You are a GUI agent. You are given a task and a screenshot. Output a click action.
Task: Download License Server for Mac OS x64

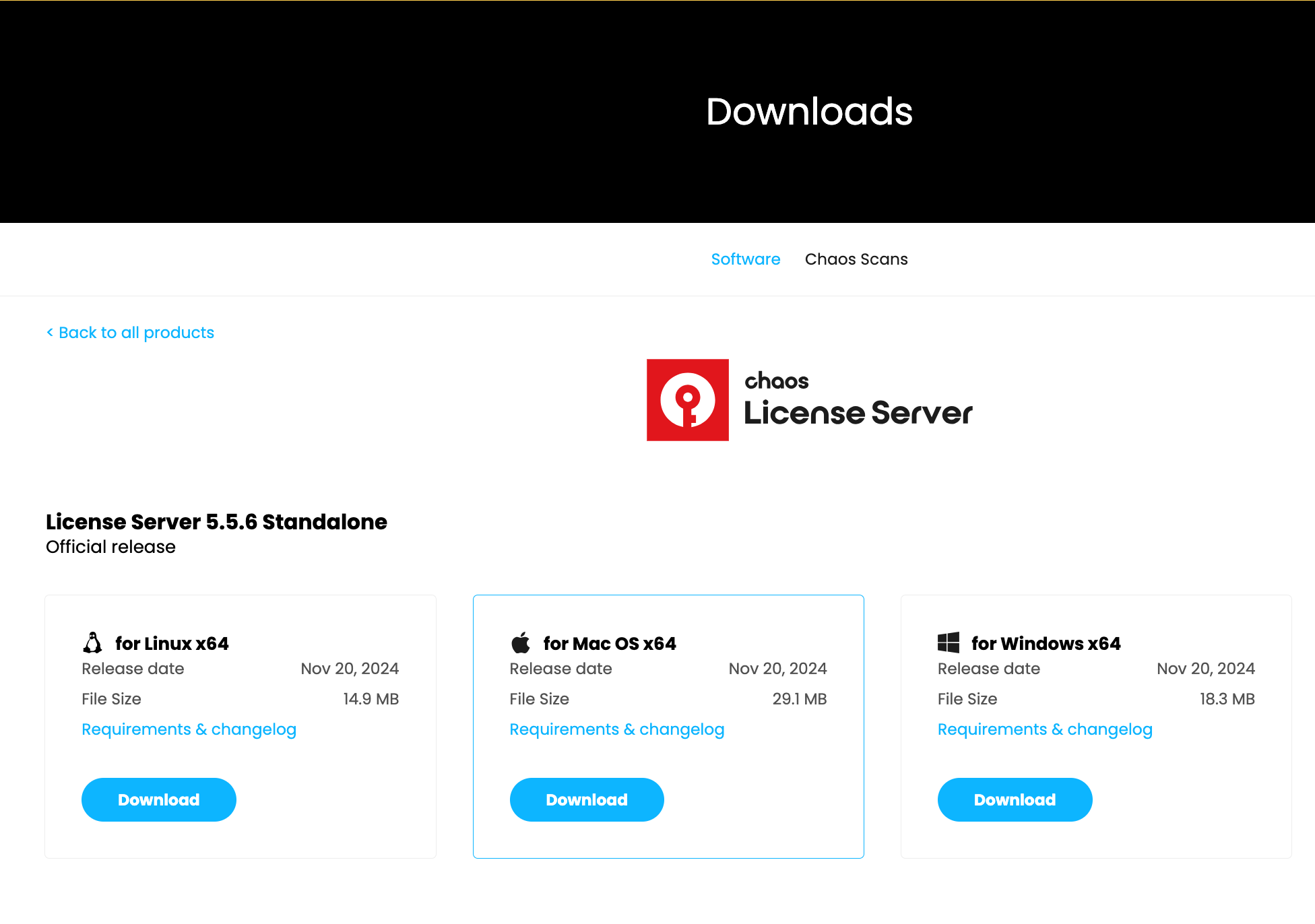point(587,799)
